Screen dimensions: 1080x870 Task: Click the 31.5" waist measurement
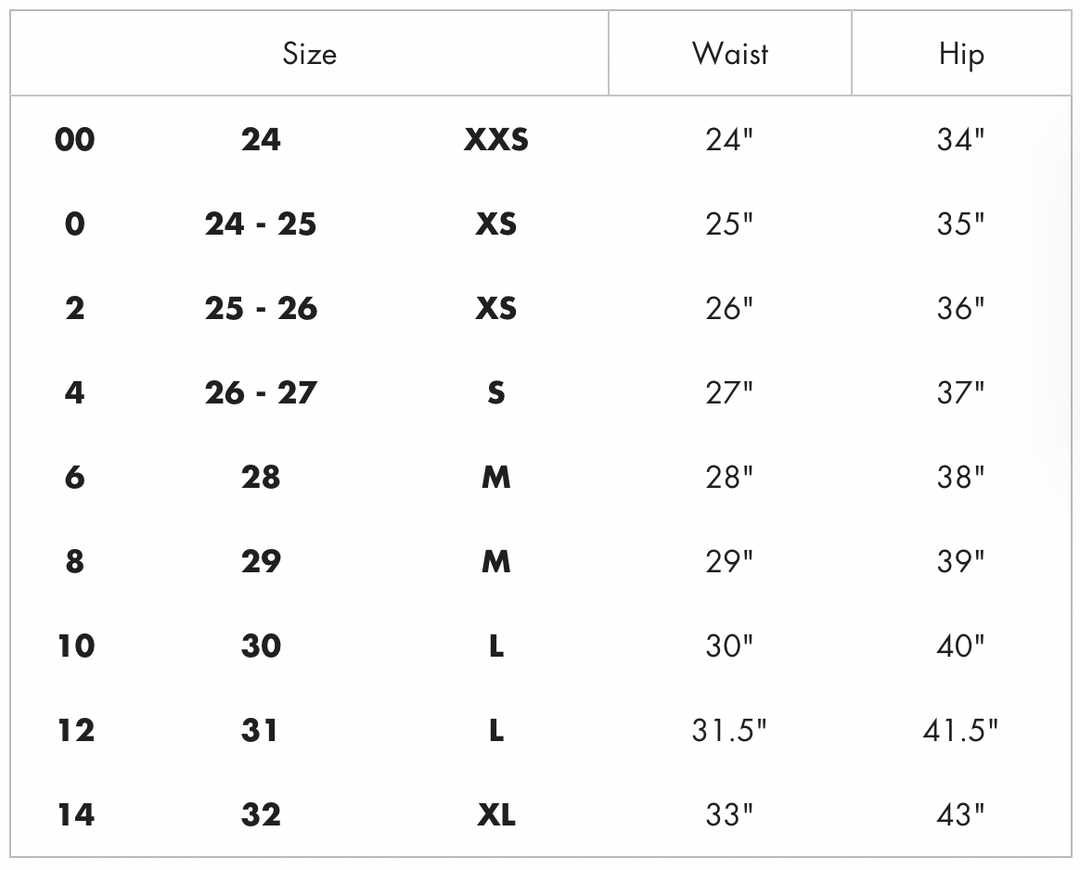pos(729,731)
